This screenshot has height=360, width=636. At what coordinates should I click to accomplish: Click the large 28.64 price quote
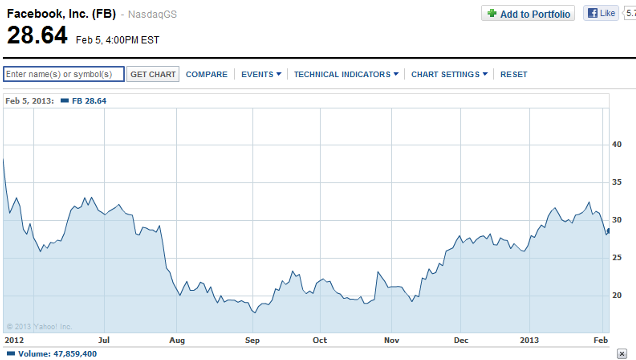click(37, 35)
